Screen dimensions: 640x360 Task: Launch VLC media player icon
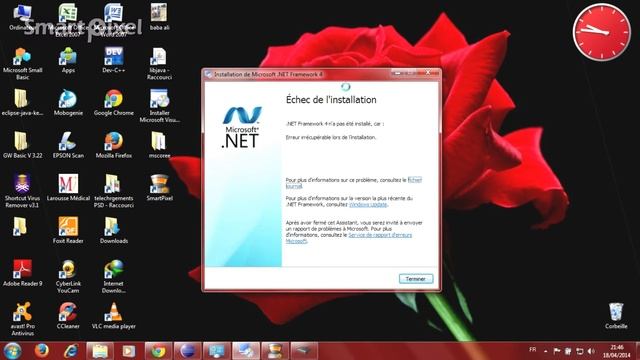click(113, 316)
